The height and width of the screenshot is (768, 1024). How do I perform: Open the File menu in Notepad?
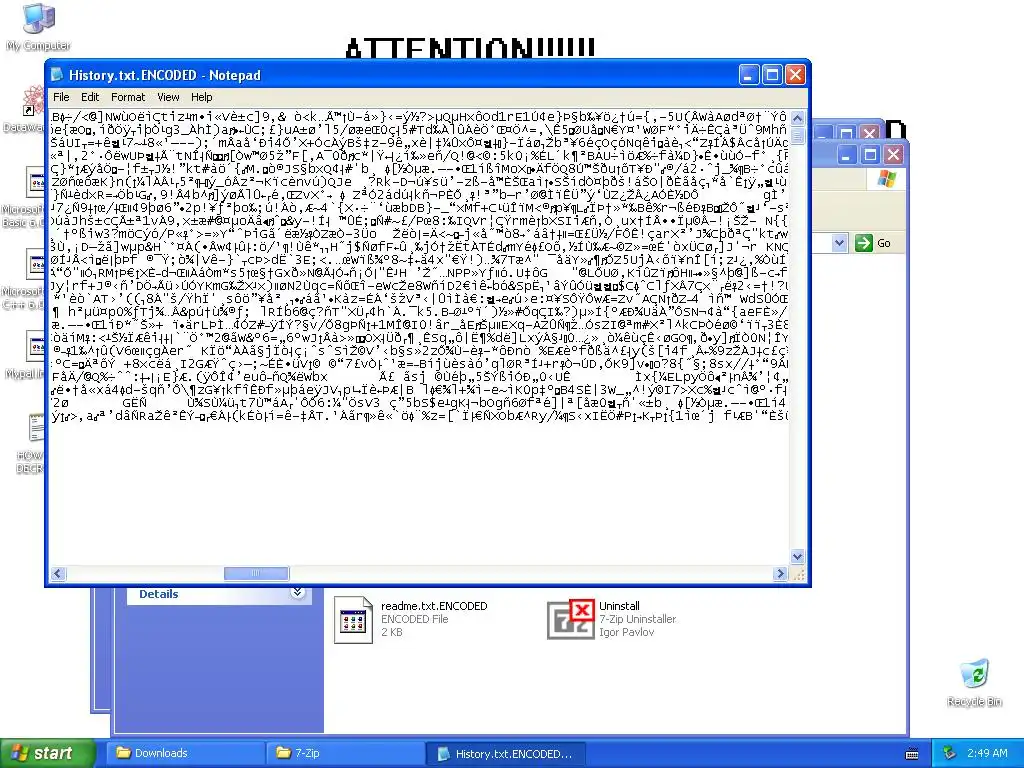tap(61, 97)
